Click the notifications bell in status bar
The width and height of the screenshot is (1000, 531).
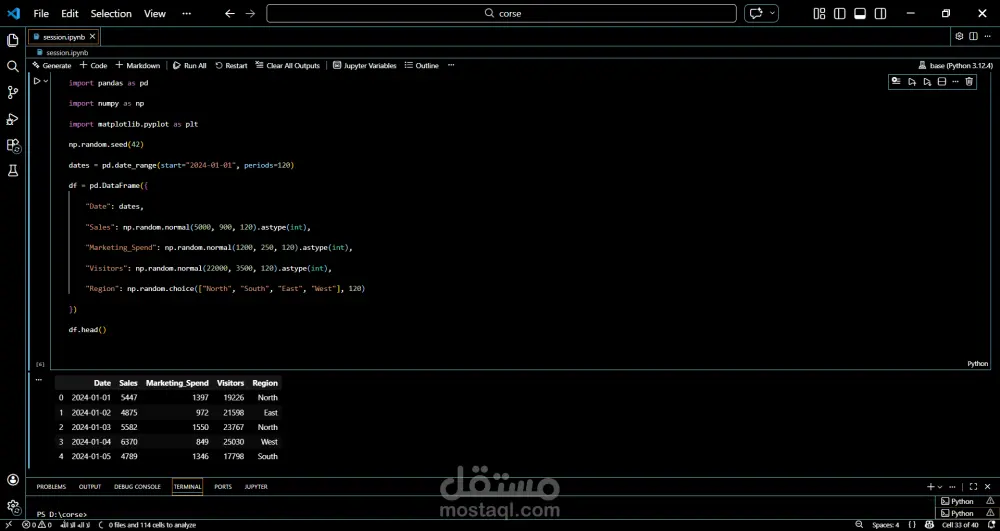click(x=990, y=525)
